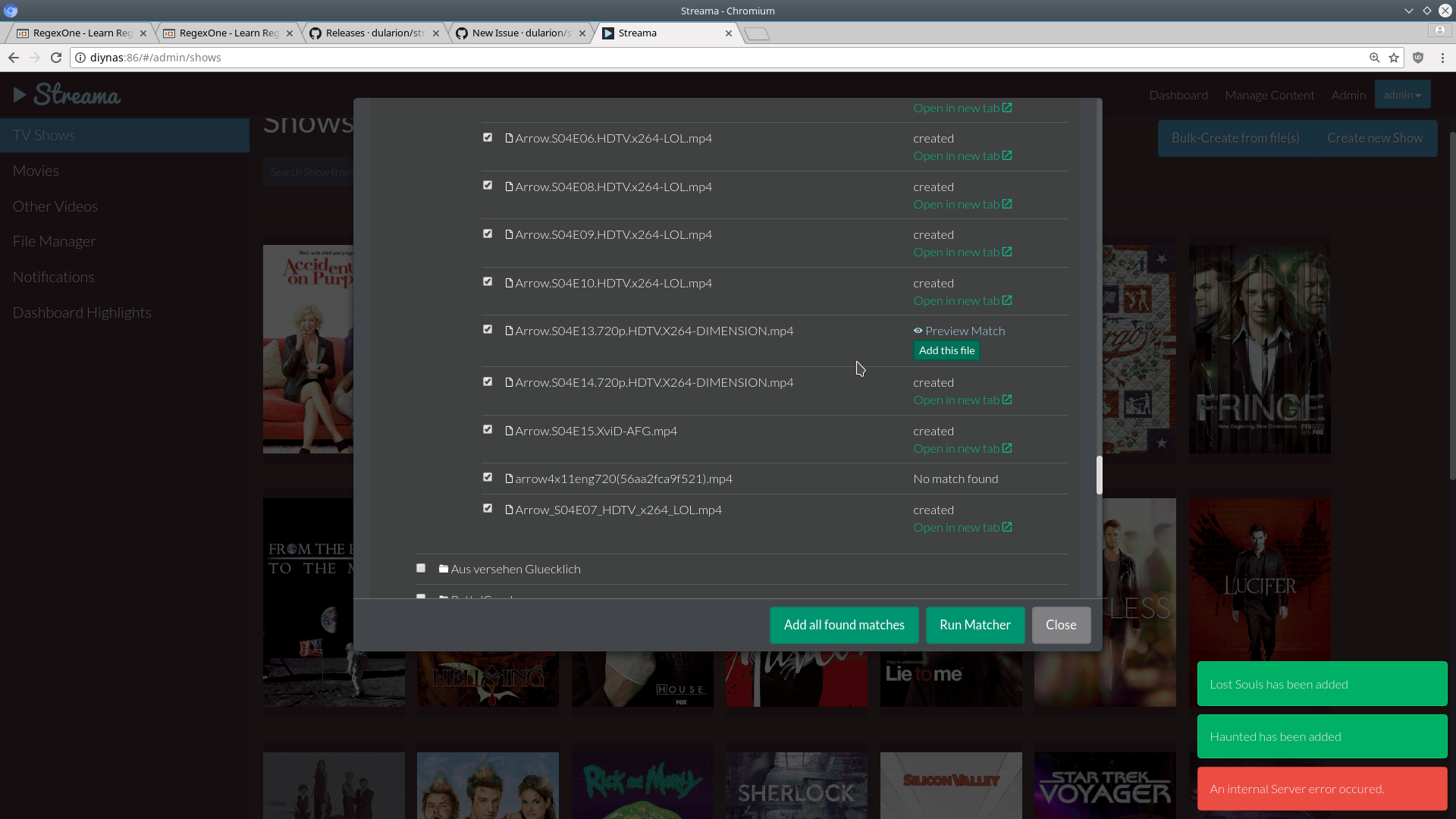
Task: Open the Chromium three-dot menu
Action: point(1443,57)
